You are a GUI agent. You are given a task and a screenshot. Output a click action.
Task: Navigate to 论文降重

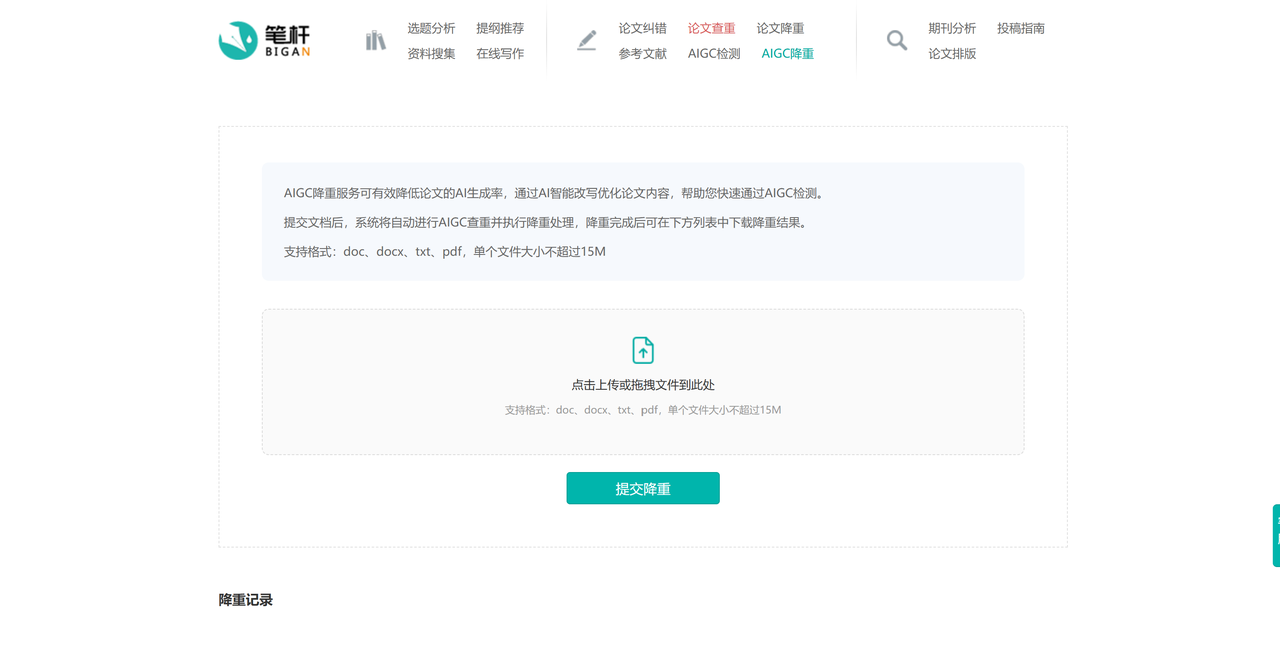point(780,28)
